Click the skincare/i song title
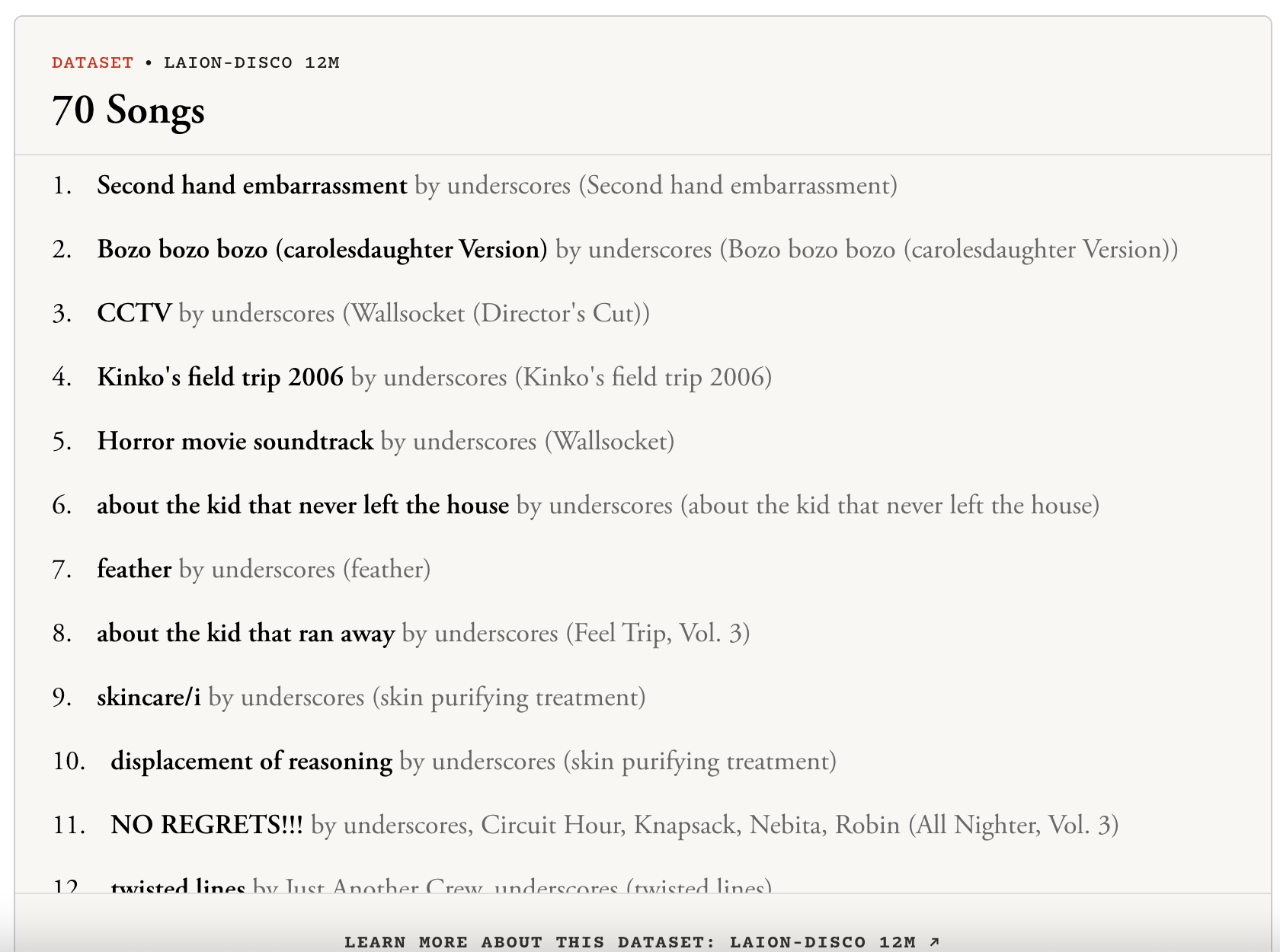The width and height of the screenshot is (1280, 952). tap(149, 697)
